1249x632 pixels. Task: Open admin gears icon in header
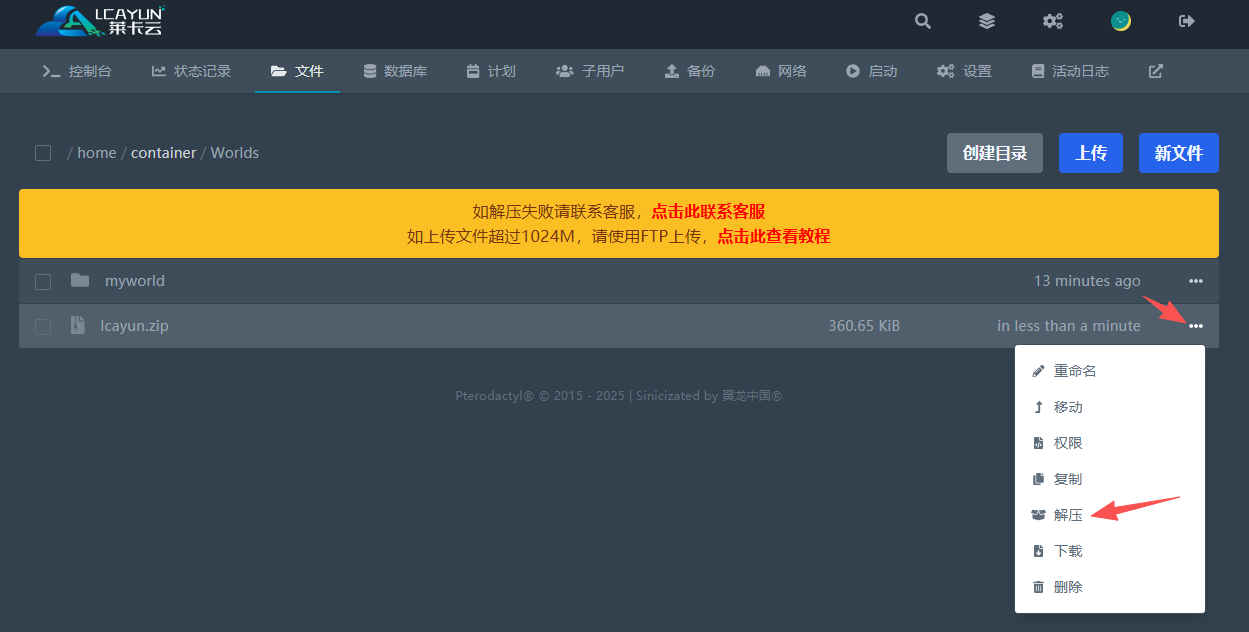1053,21
